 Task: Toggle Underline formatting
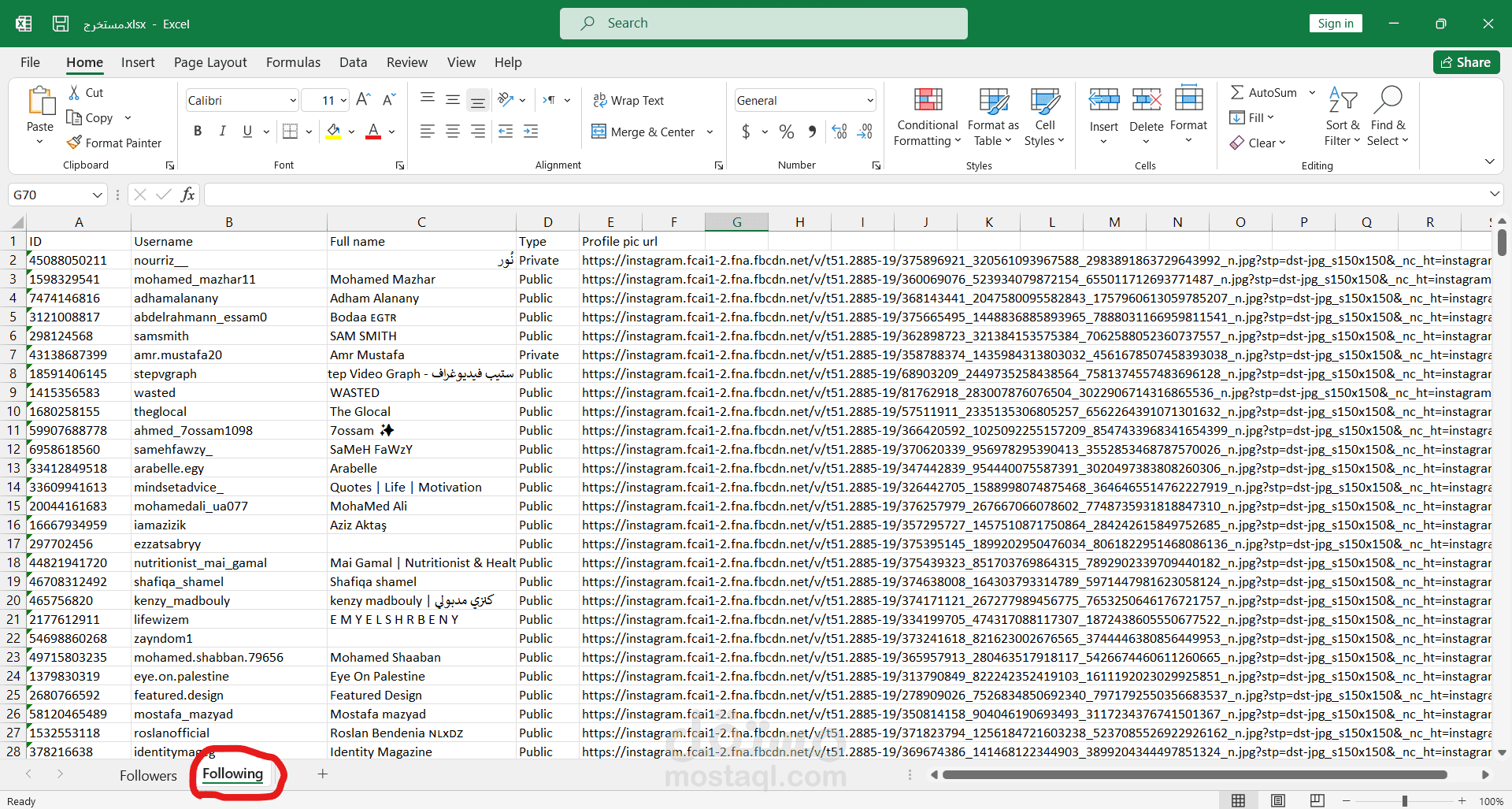(247, 132)
